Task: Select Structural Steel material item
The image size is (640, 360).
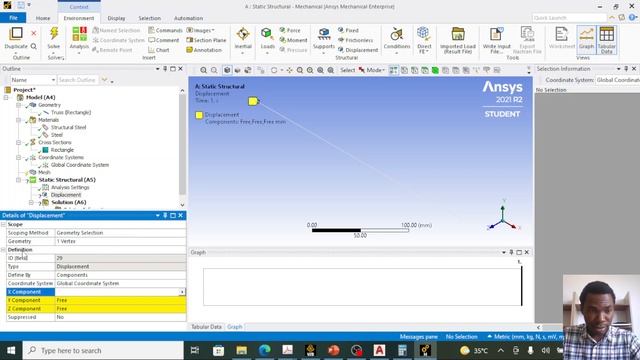Action: [x=68, y=127]
